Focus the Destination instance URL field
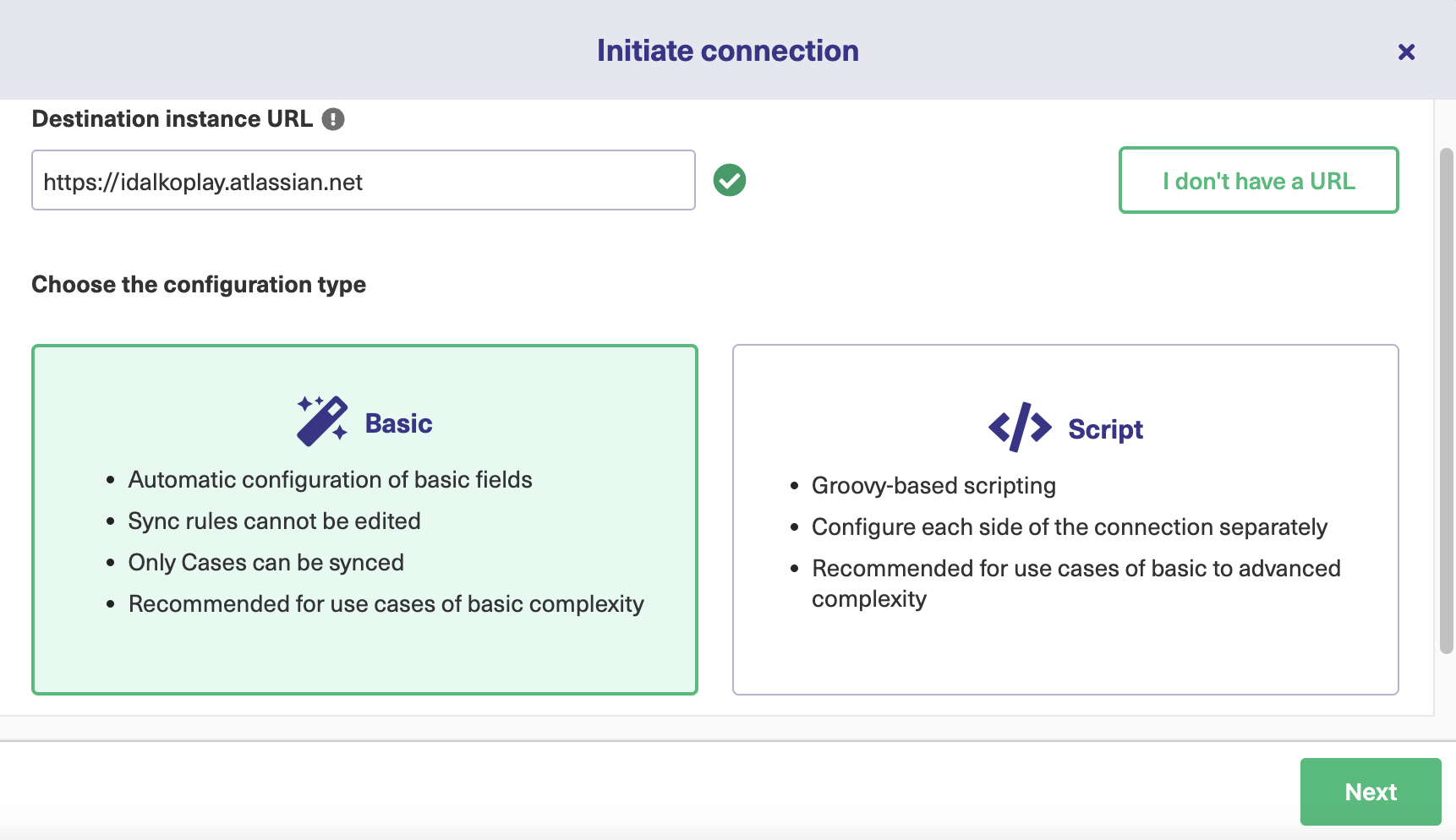 tap(364, 180)
